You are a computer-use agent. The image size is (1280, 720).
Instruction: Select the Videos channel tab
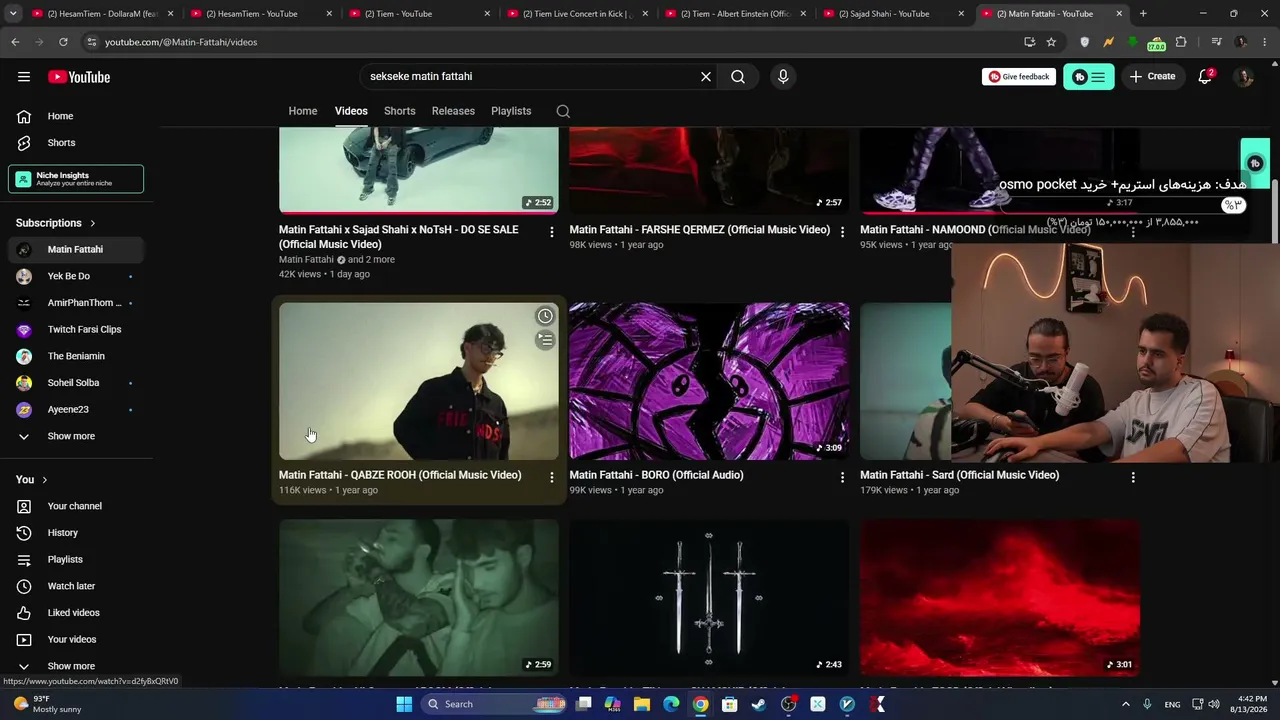351,111
